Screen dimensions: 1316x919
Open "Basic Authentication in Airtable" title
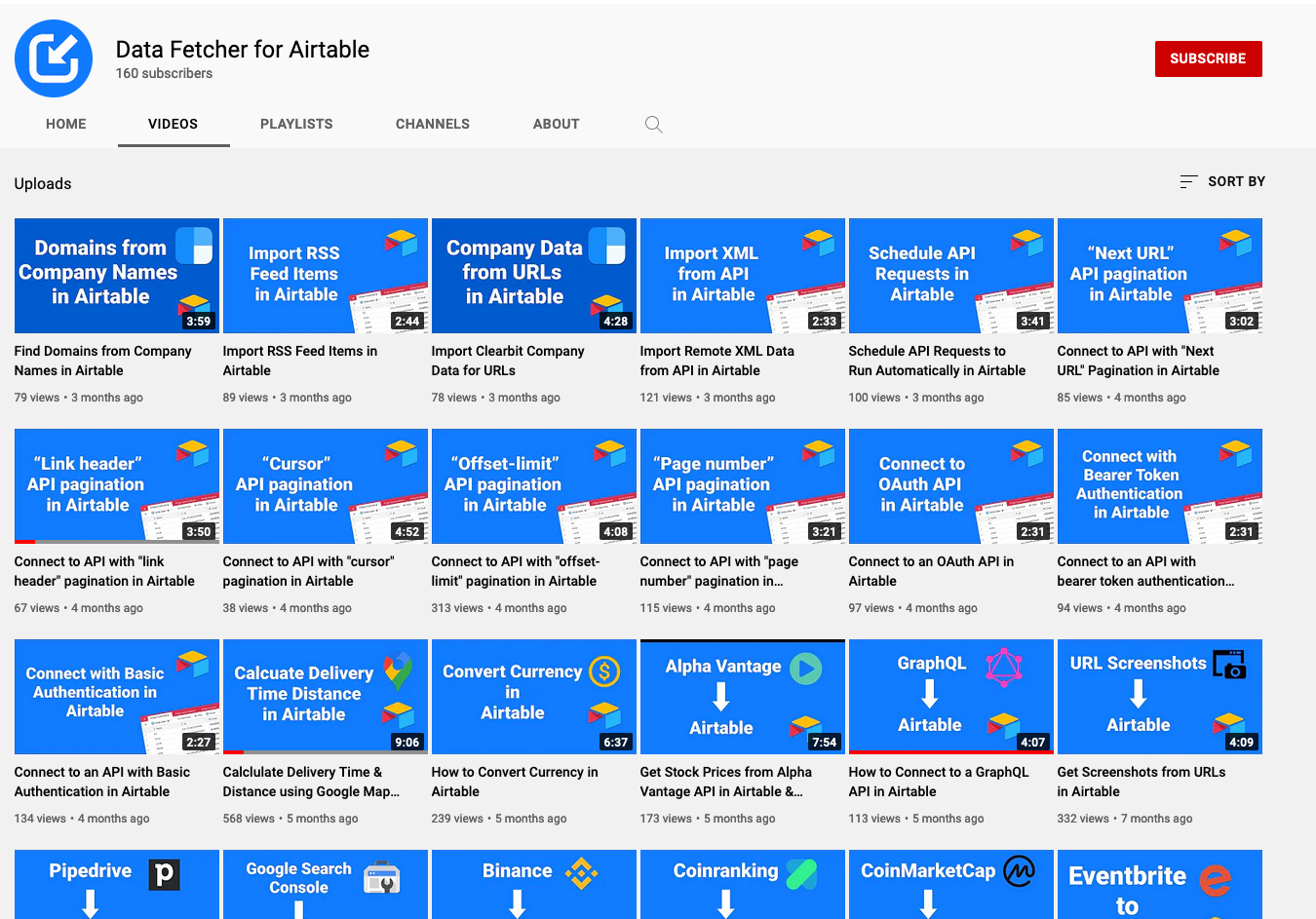coord(102,782)
